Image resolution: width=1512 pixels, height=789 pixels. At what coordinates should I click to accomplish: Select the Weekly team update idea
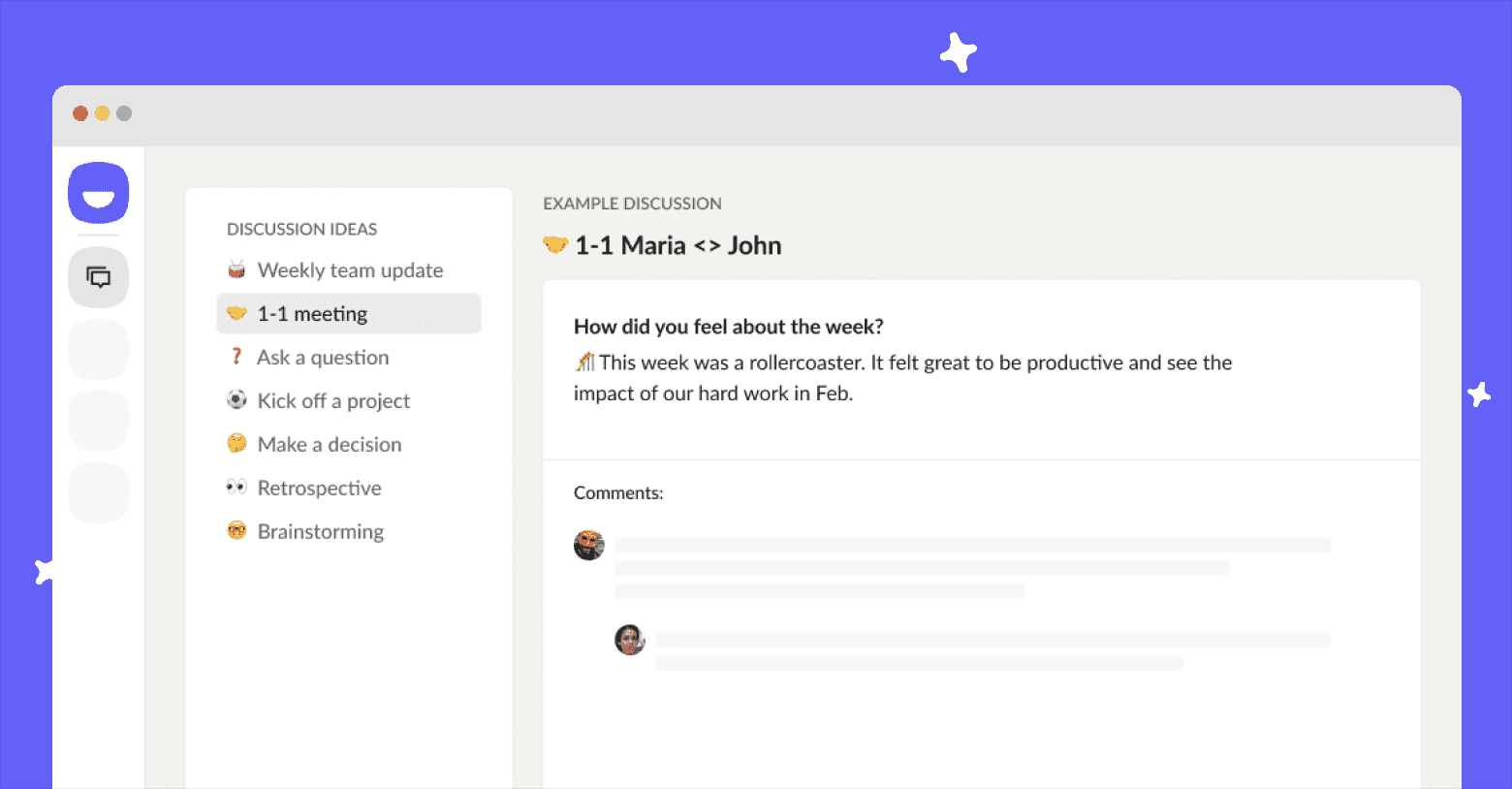pos(349,270)
